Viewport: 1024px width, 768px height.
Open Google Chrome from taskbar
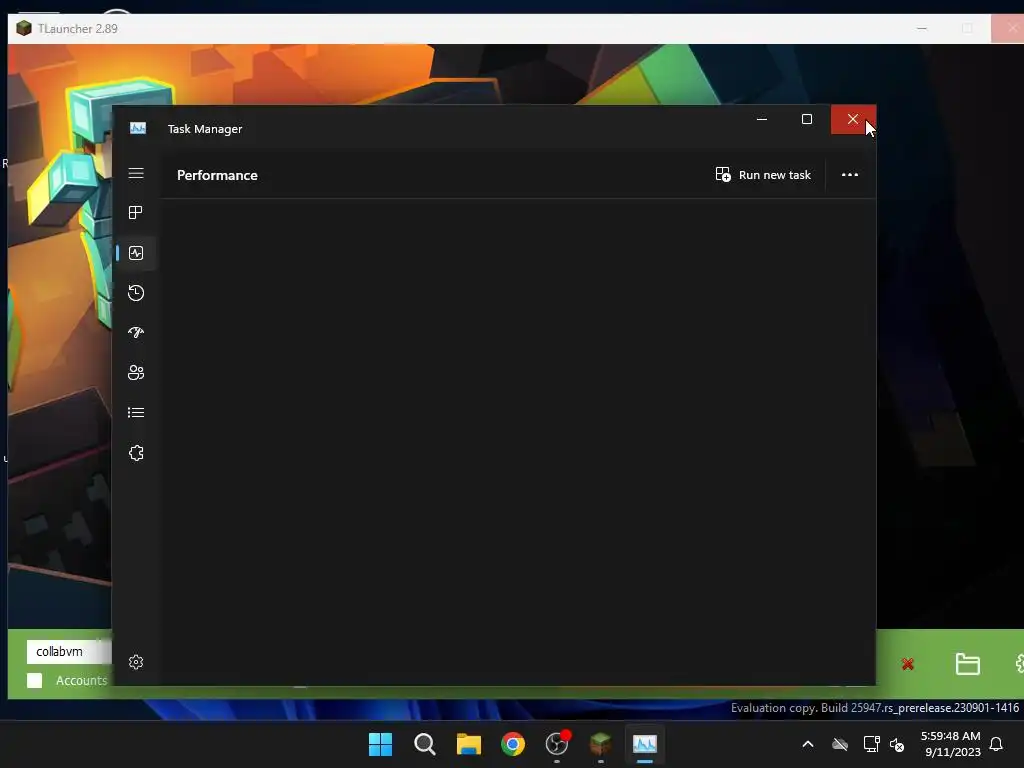tap(513, 744)
